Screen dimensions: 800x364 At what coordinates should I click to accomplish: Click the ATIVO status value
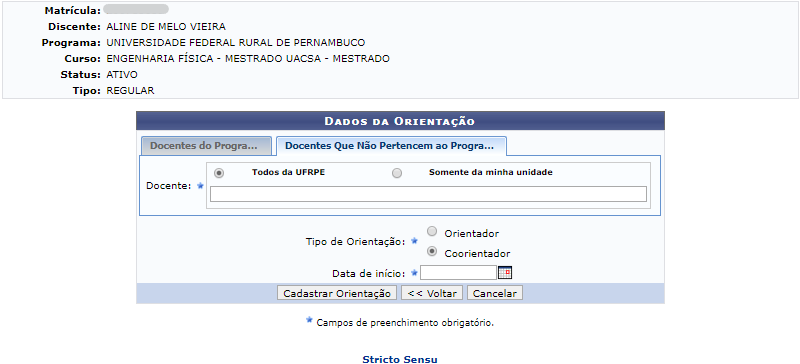(122, 75)
